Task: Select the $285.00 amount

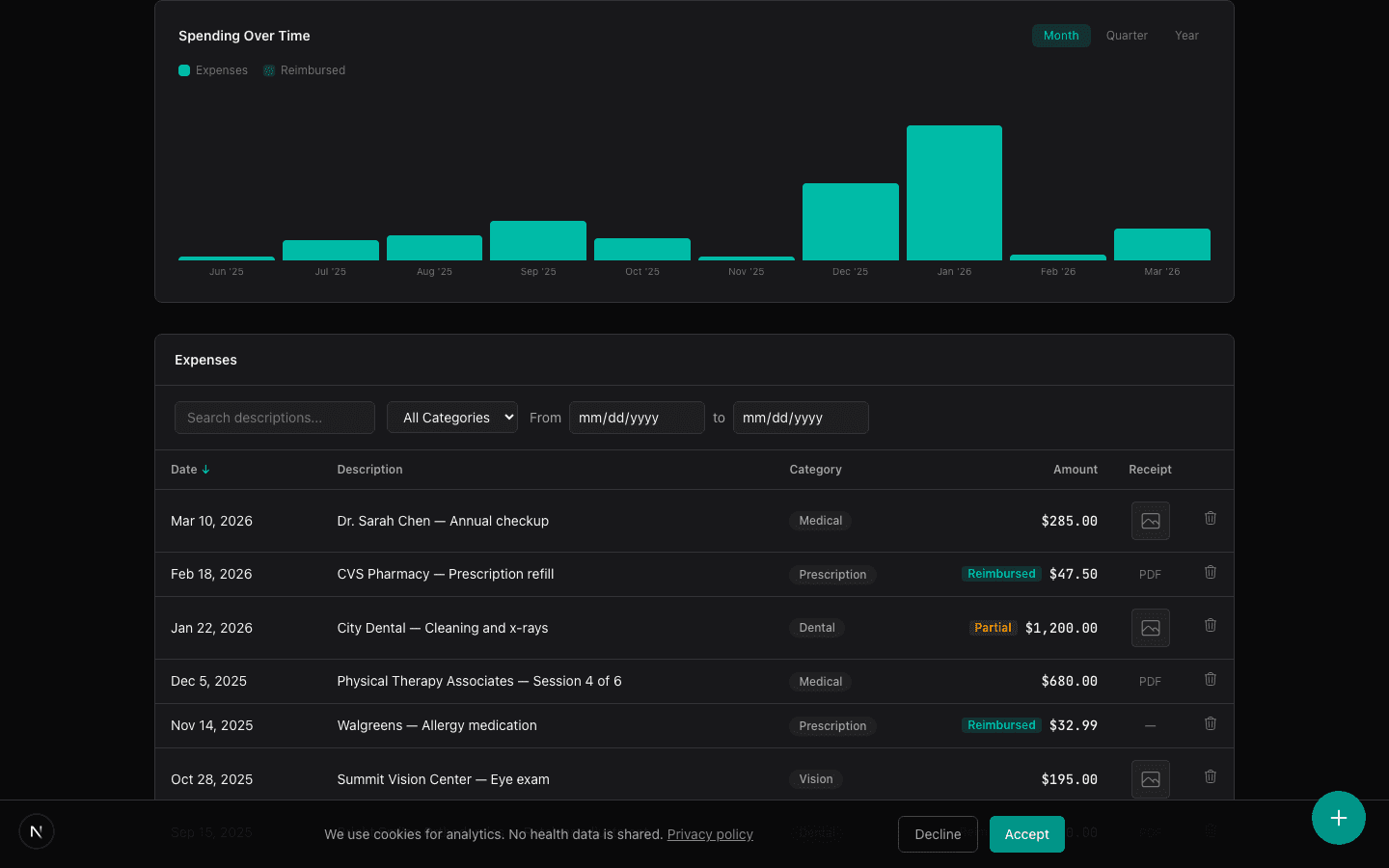Action: coord(1070,521)
